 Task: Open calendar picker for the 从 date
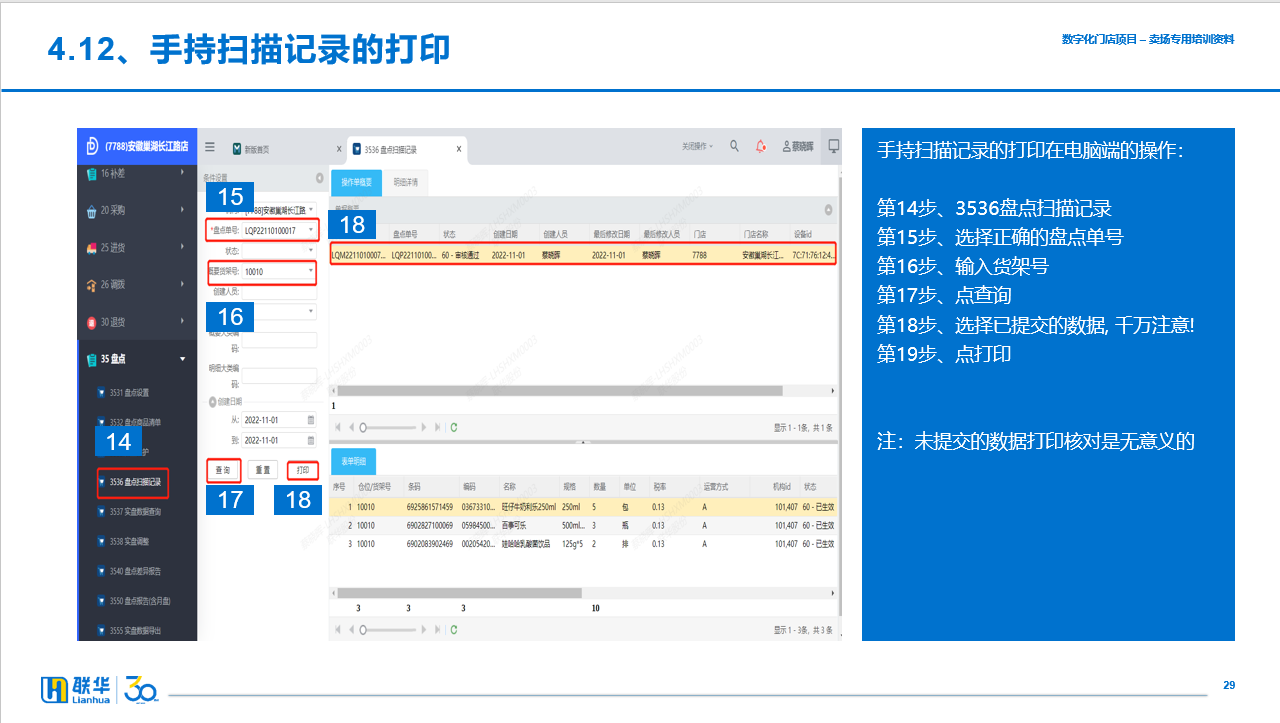click(311, 420)
